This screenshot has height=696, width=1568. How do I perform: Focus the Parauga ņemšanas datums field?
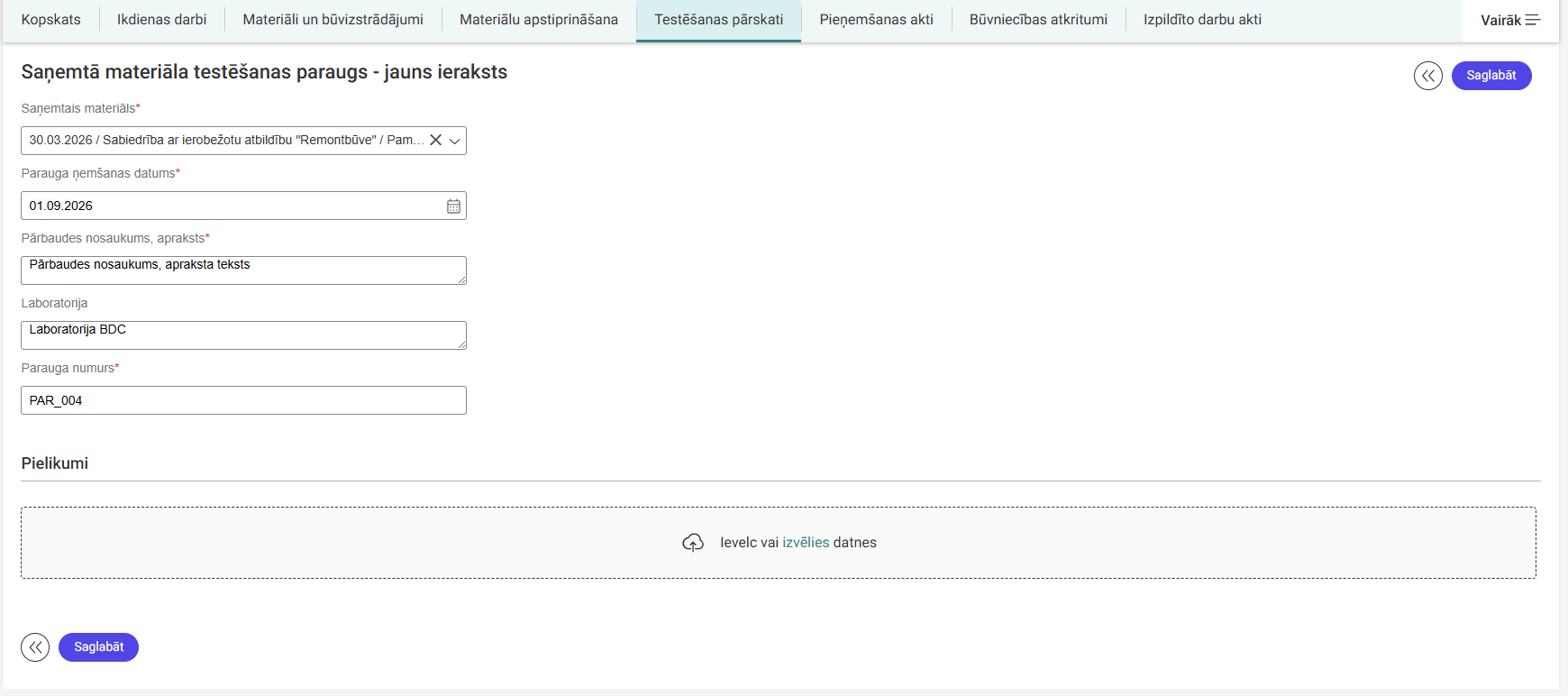pyautogui.click(x=243, y=206)
